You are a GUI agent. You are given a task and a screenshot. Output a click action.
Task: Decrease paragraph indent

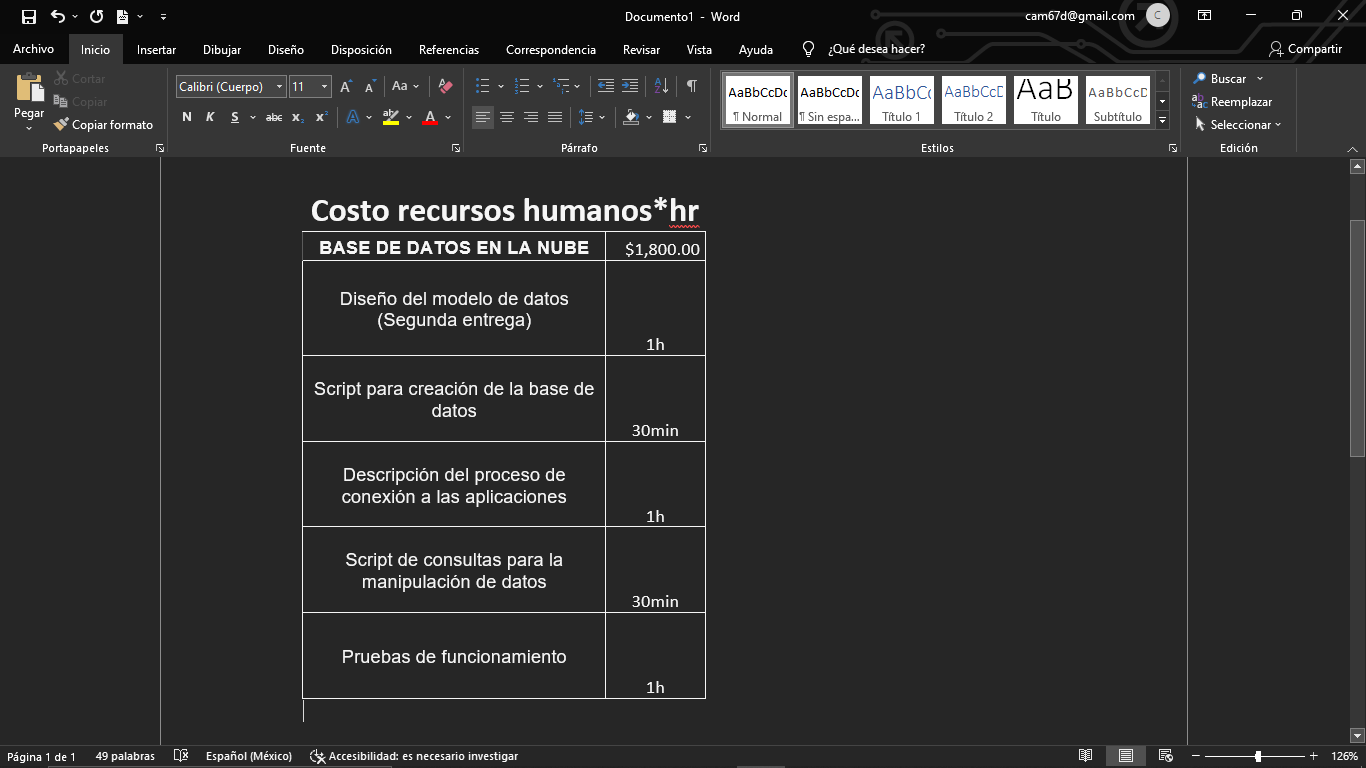pos(605,87)
